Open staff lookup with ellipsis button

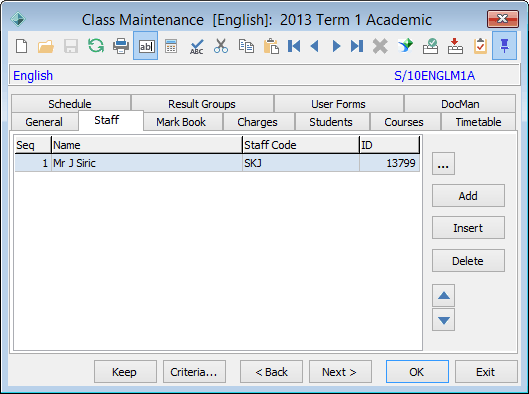coord(443,164)
